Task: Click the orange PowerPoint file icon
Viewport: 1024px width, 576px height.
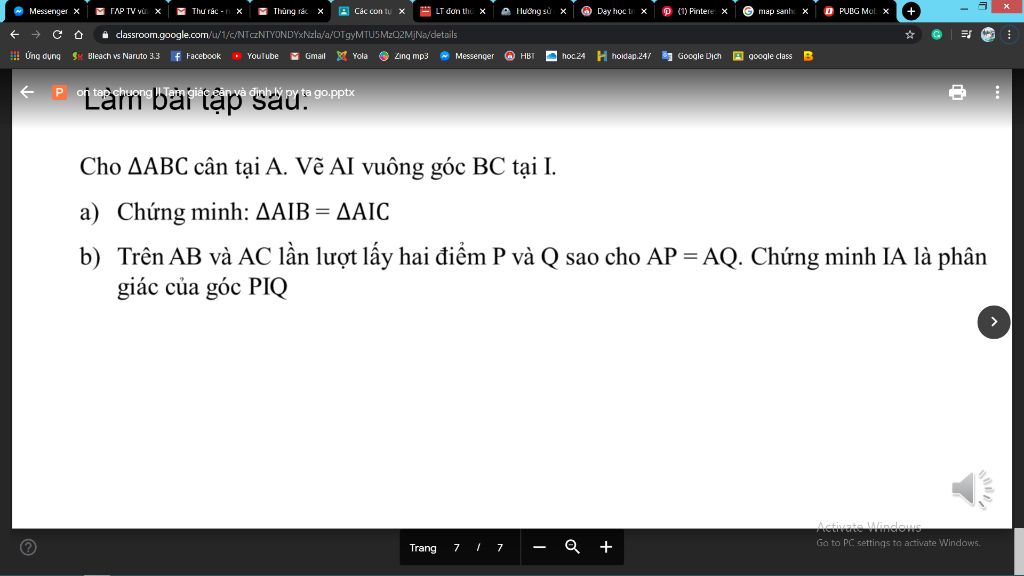Action: (59, 92)
